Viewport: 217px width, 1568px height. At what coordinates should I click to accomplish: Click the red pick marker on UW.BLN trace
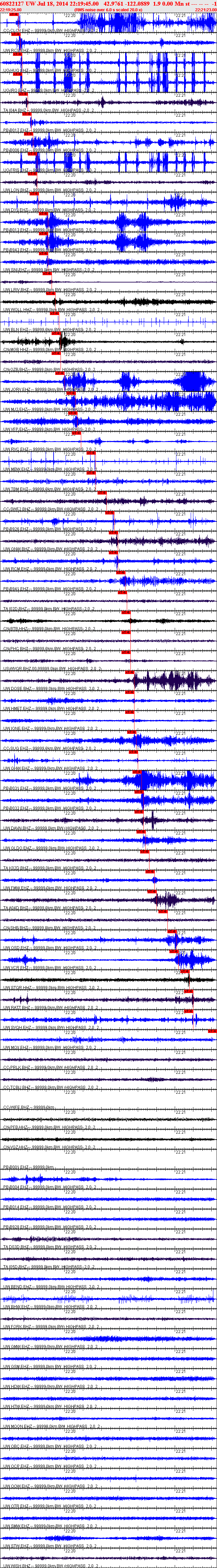[56, 333]
